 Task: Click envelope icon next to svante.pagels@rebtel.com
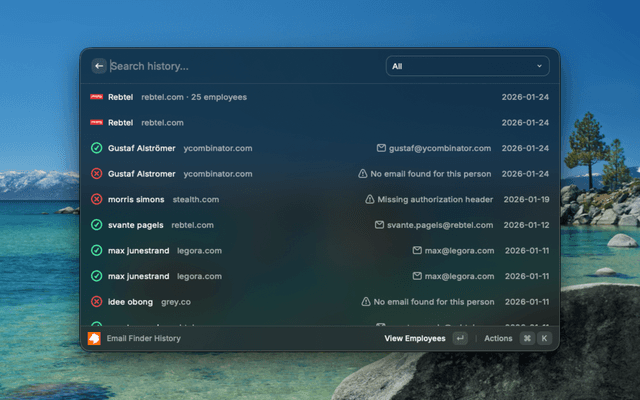click(380, 225)
